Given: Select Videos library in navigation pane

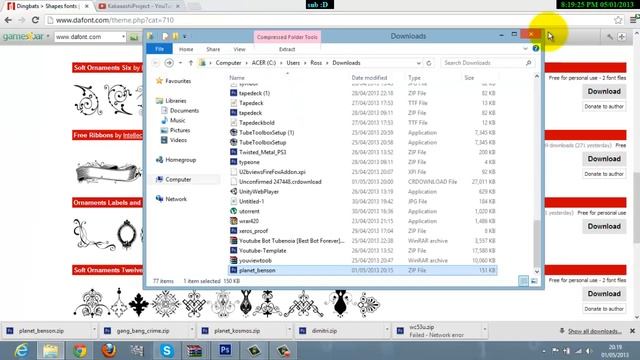Looking at the screenshot, I should [x=178, y=140].
